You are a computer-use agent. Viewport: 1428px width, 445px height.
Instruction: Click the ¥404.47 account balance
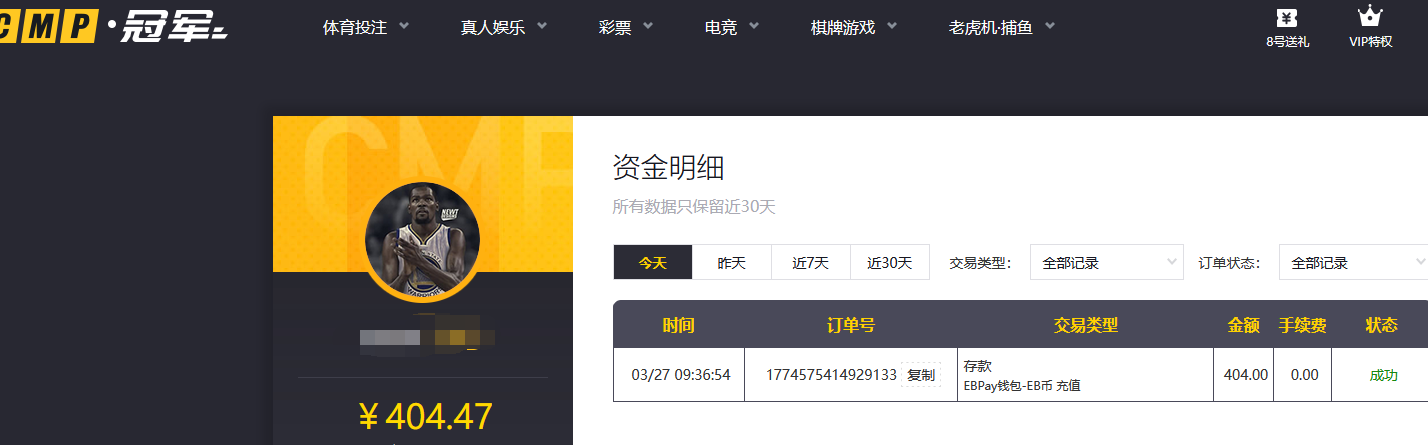point(424,416)
